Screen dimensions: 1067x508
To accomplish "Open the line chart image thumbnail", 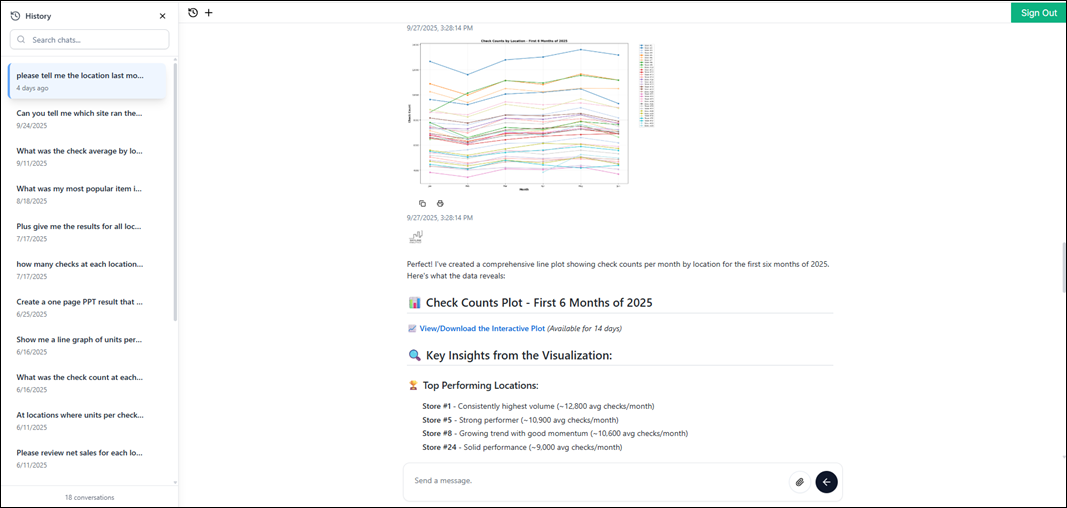I will point(518,113).
